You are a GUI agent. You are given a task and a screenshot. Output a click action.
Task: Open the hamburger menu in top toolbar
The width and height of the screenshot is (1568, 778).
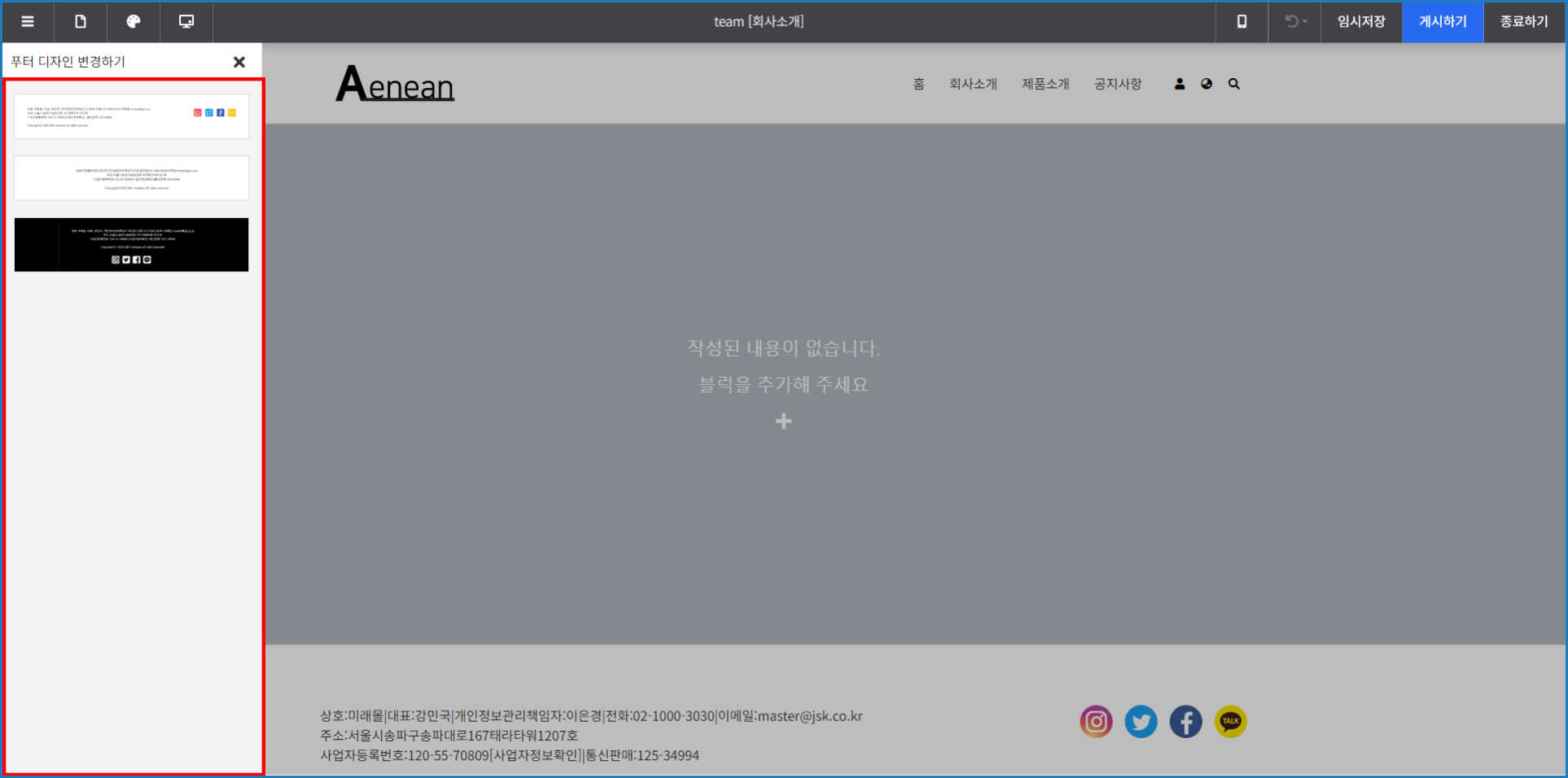click(x=28, y=22)
